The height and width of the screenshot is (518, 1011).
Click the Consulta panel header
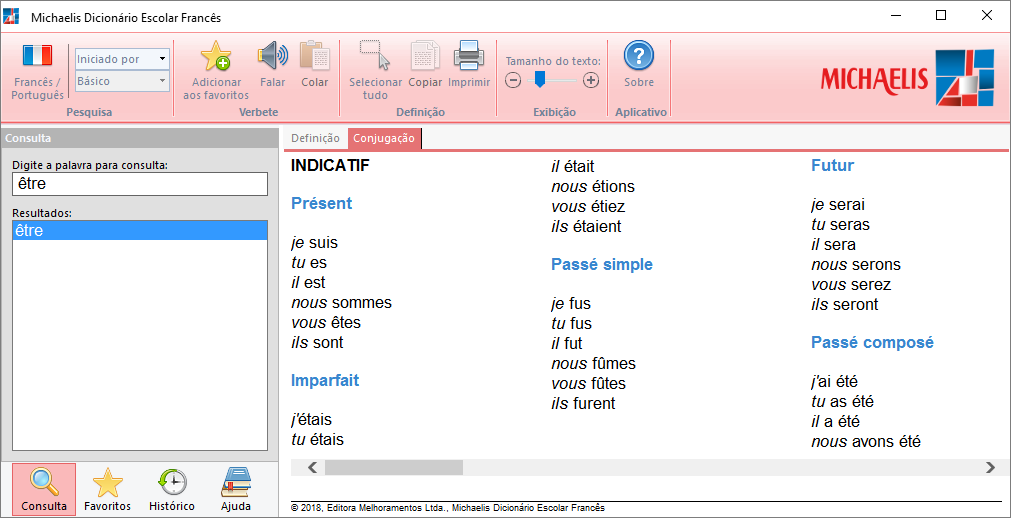(x=140, y=138)
